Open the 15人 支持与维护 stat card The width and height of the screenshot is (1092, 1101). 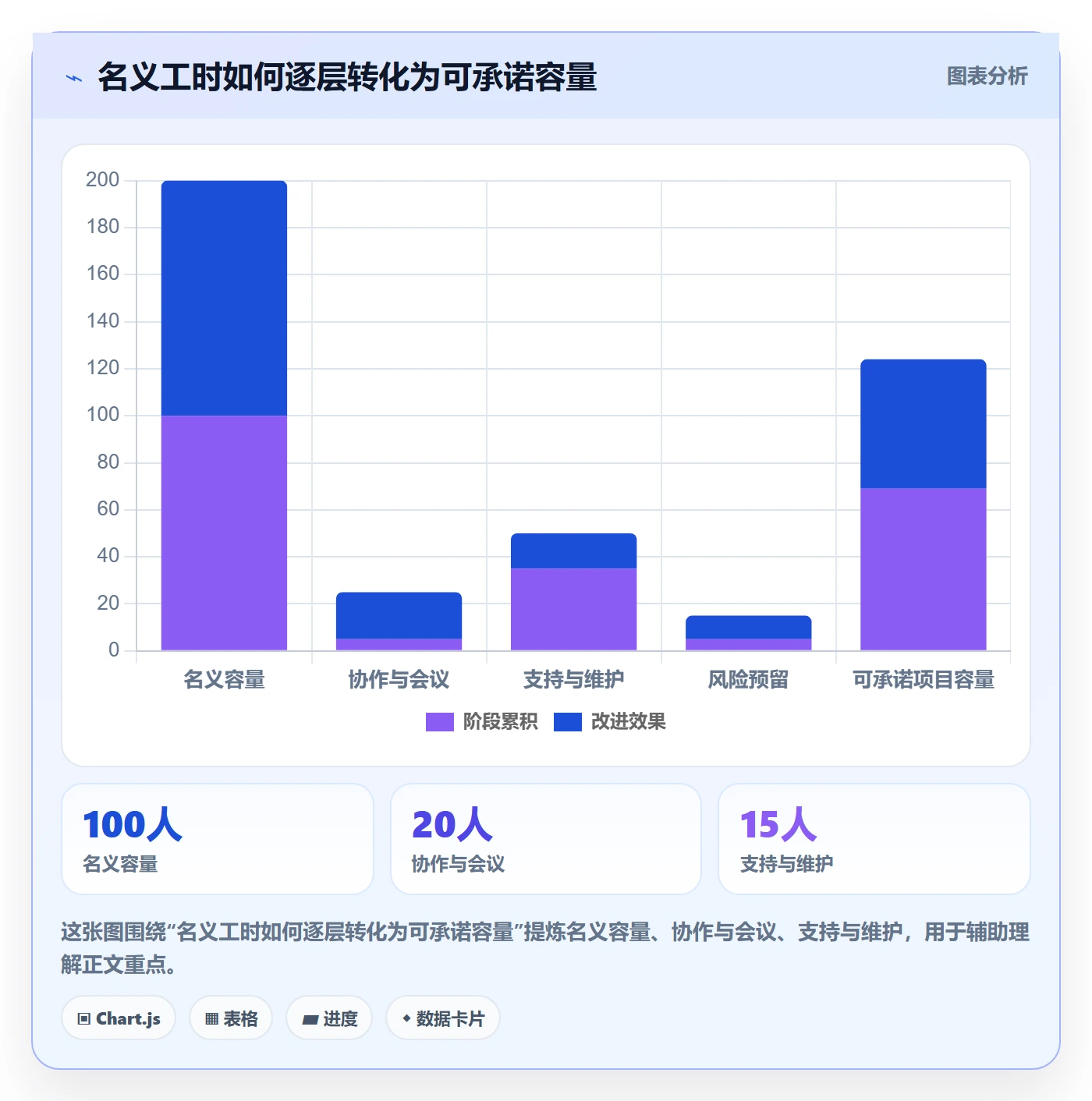pos(874,839)
